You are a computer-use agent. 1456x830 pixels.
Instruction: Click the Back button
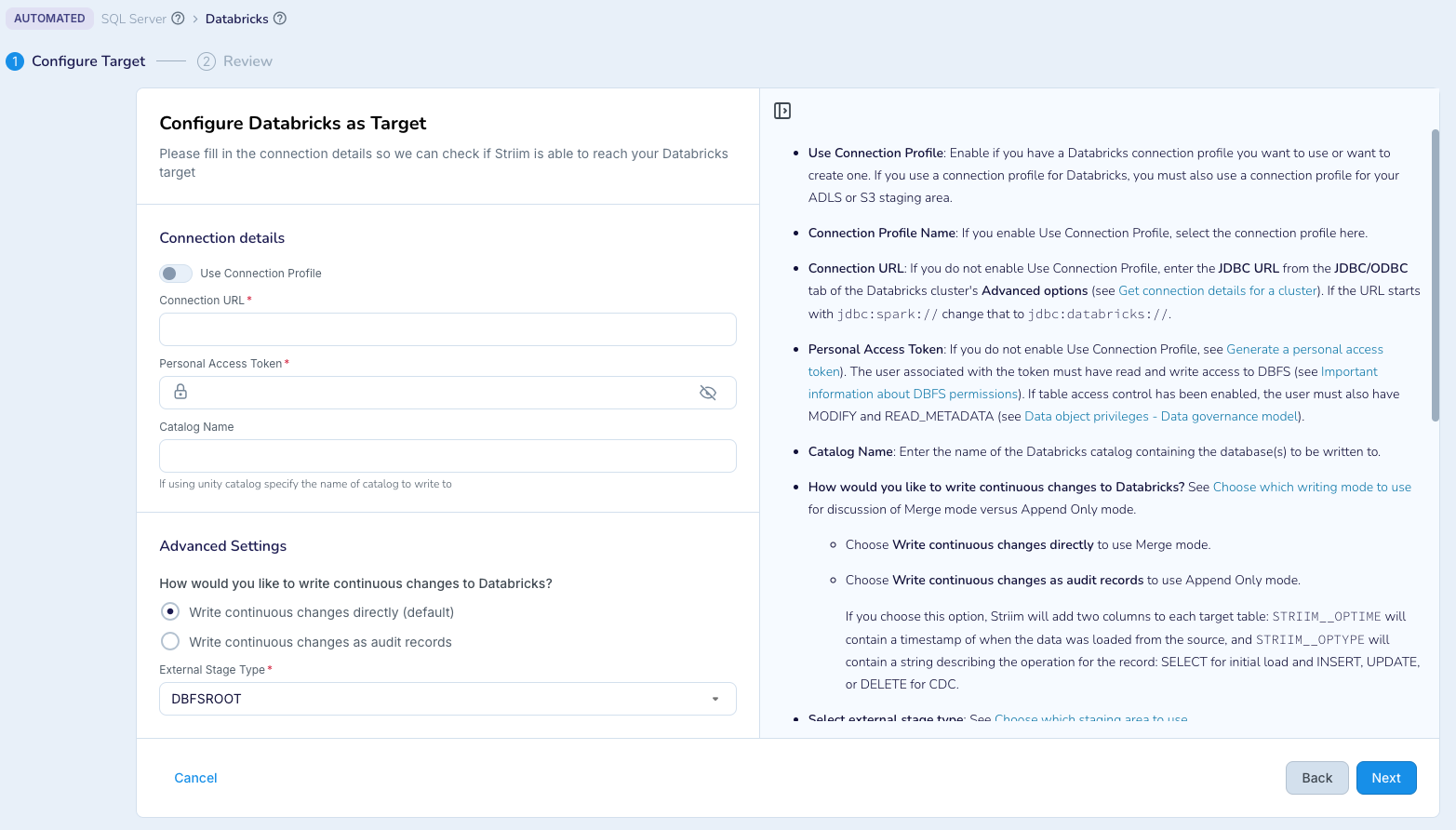[1316, 777]
